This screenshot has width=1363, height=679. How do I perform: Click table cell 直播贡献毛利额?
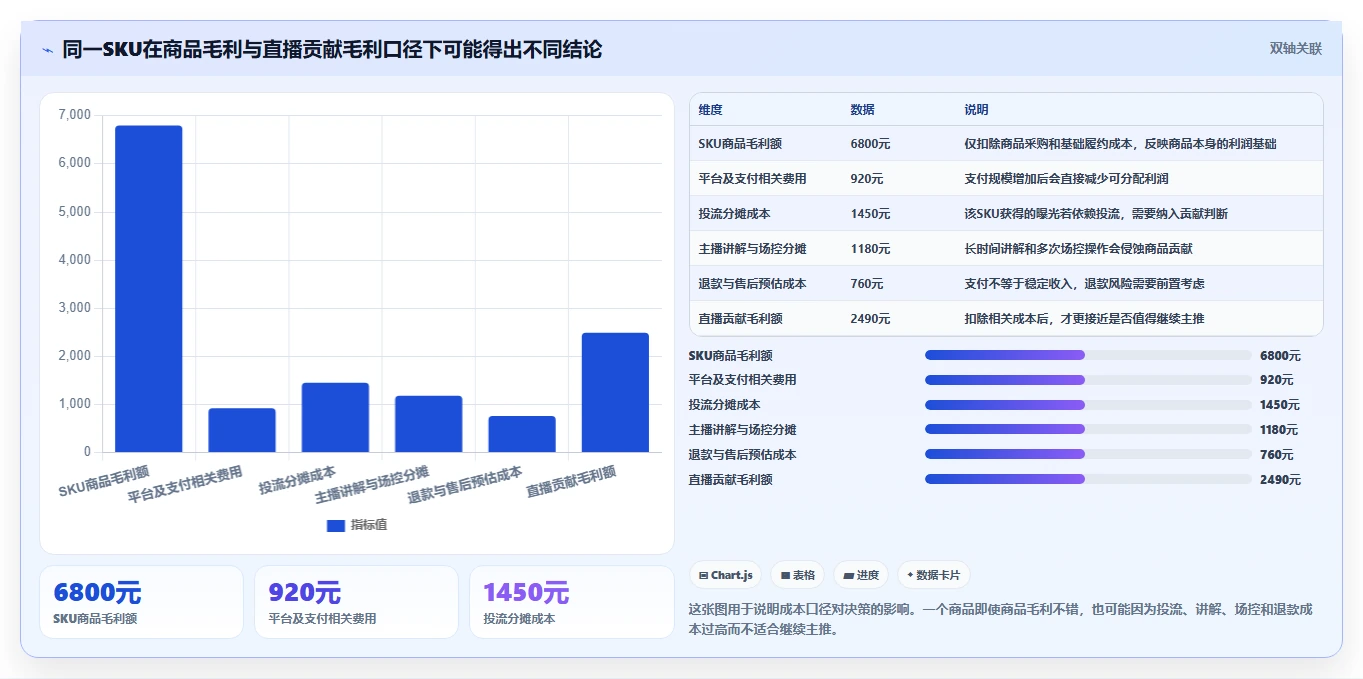(740, 319)
